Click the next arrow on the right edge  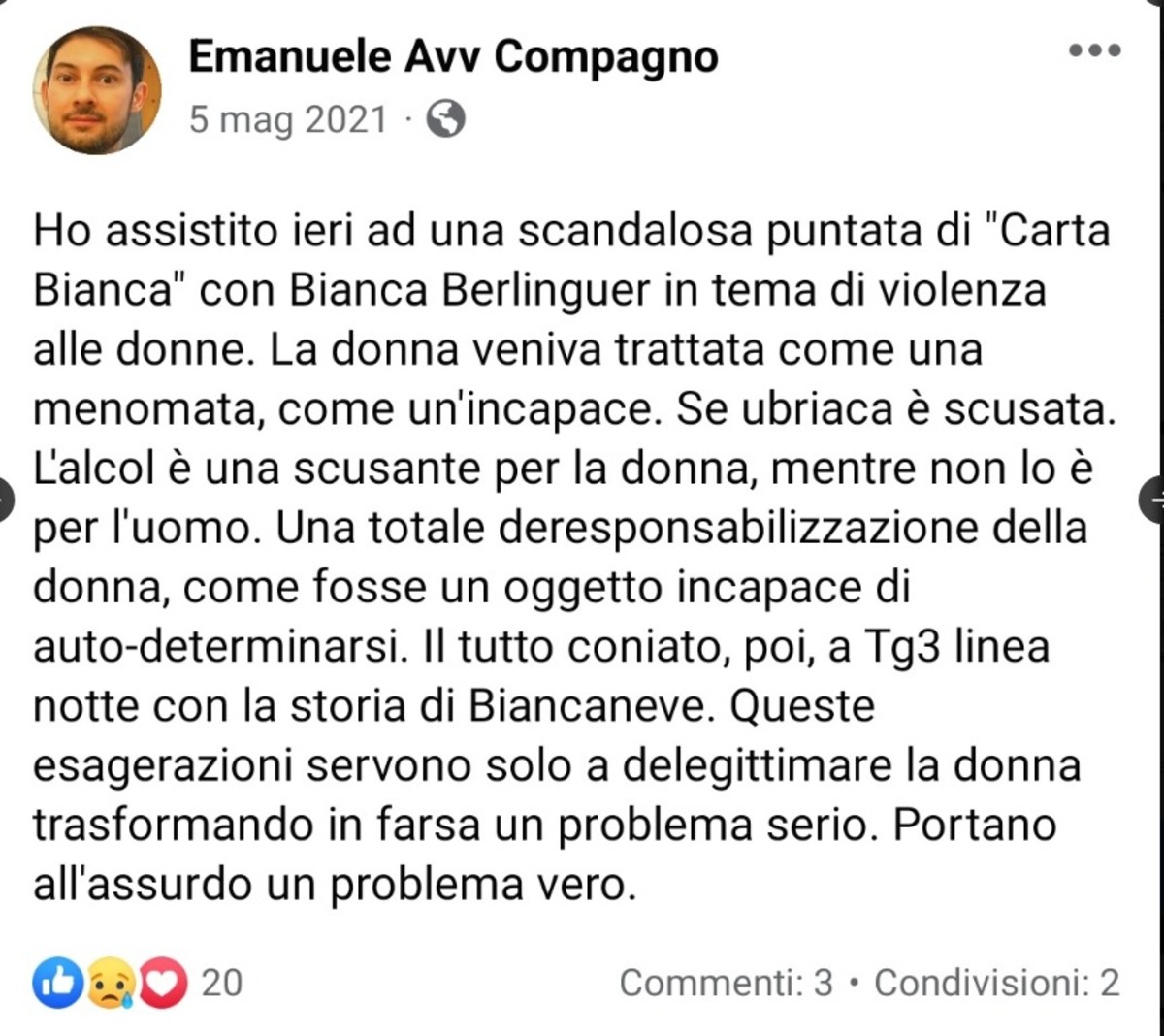1153,499
